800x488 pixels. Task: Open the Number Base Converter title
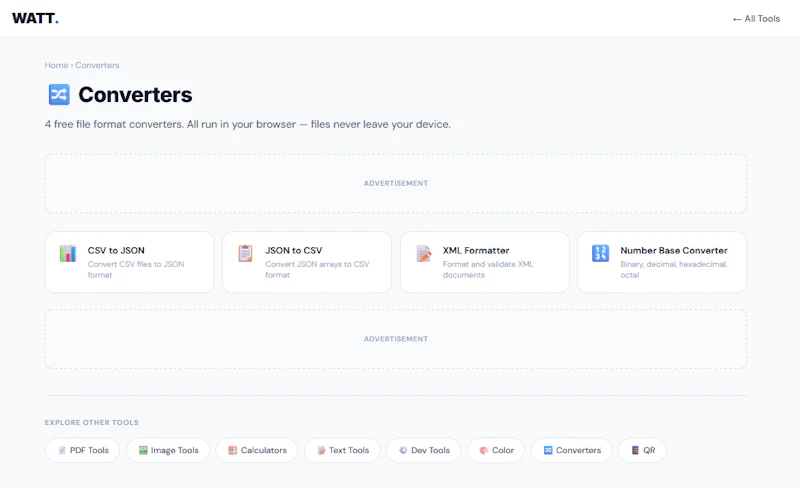coord(673,251)
